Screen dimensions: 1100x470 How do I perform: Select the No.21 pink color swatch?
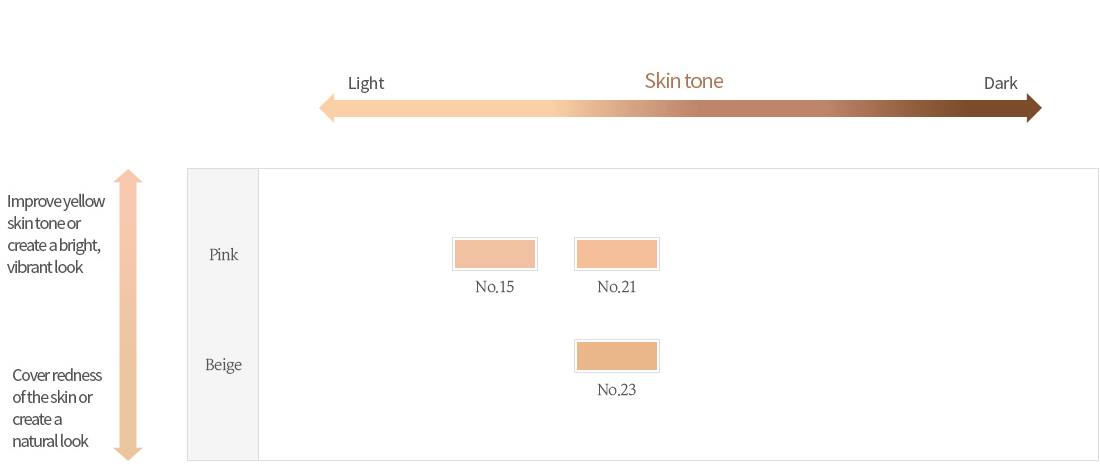617,254
